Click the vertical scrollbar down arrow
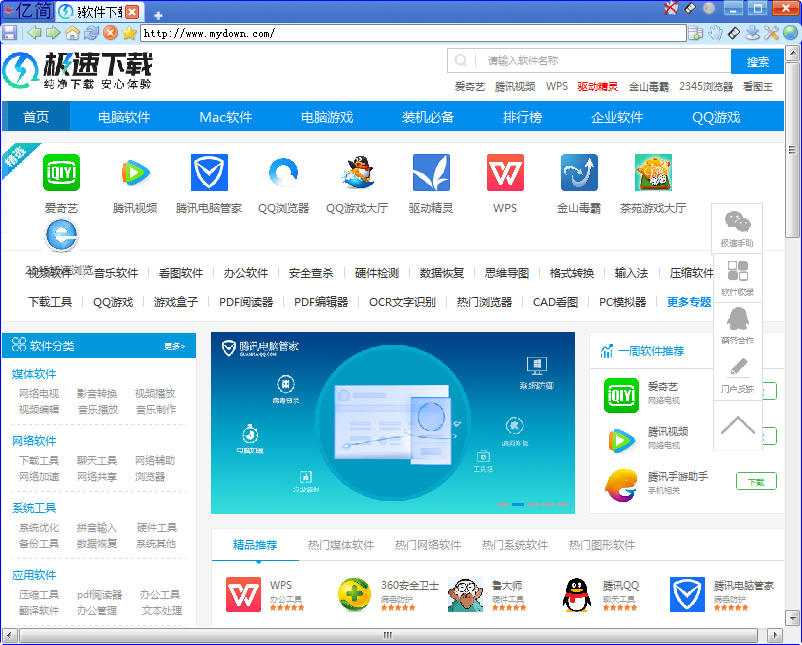The image size is (802, 645). tap(792, 618)
